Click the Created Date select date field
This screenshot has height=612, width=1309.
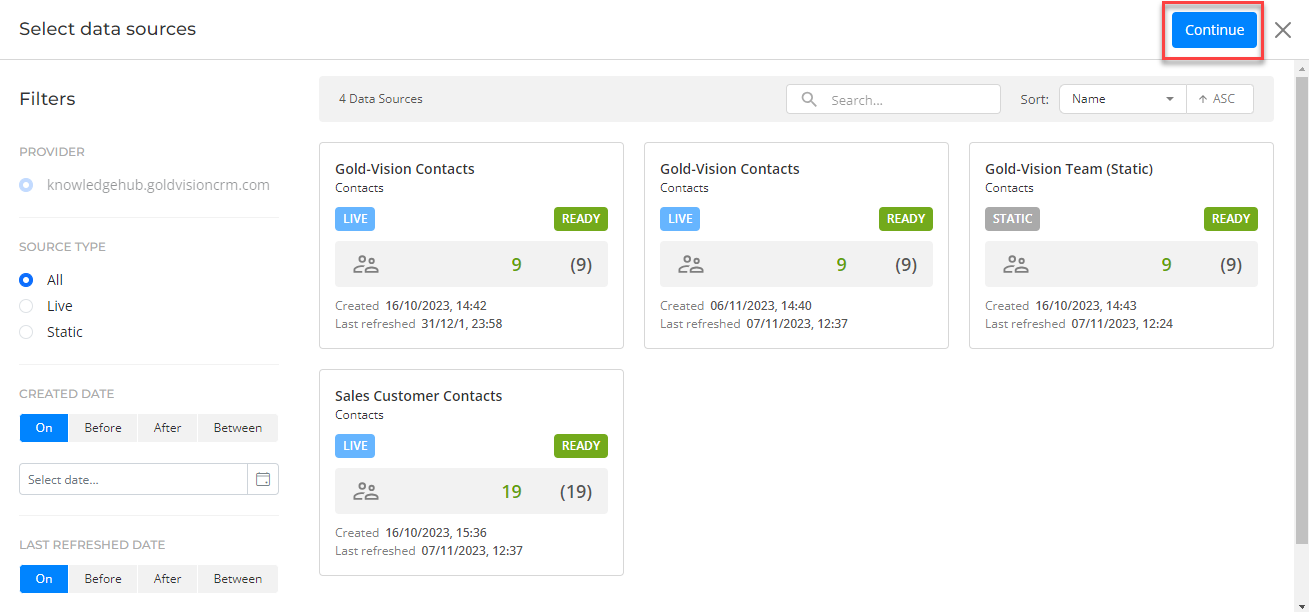133,479
